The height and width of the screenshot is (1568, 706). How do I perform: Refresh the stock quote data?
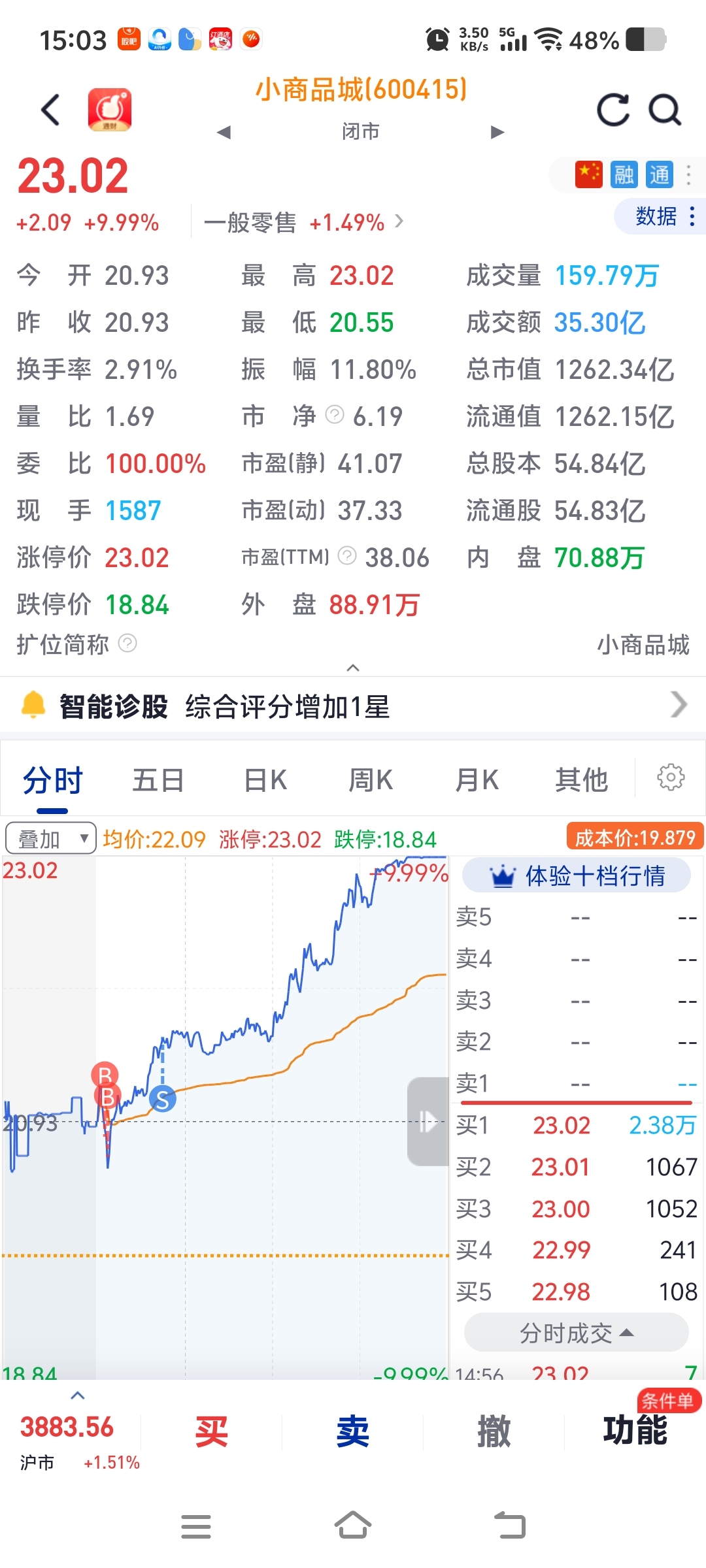[613, 109]
